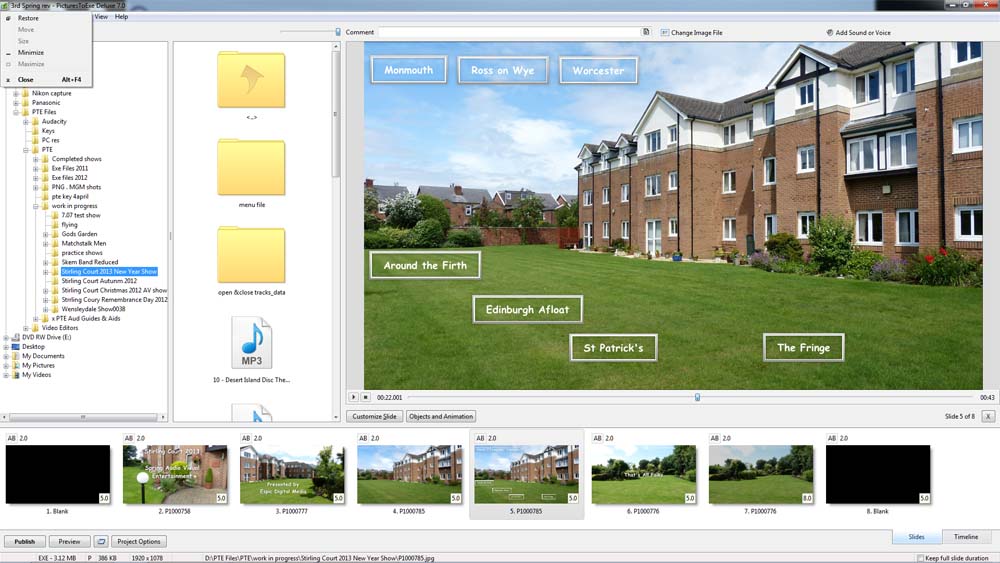Click the preview timeline slider handle
Image resolution: width=1000 pixels, height=563 pixels.
click(x=697, y=397)
